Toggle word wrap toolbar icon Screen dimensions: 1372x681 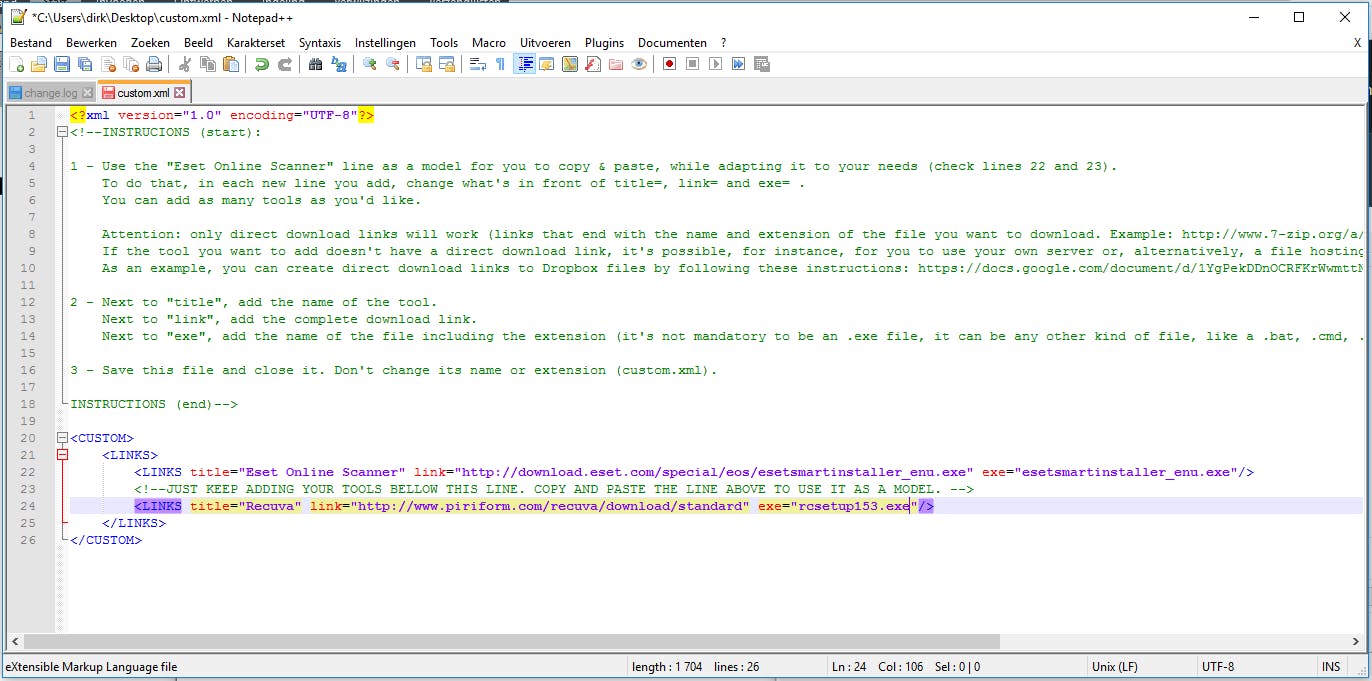point(478,64)
